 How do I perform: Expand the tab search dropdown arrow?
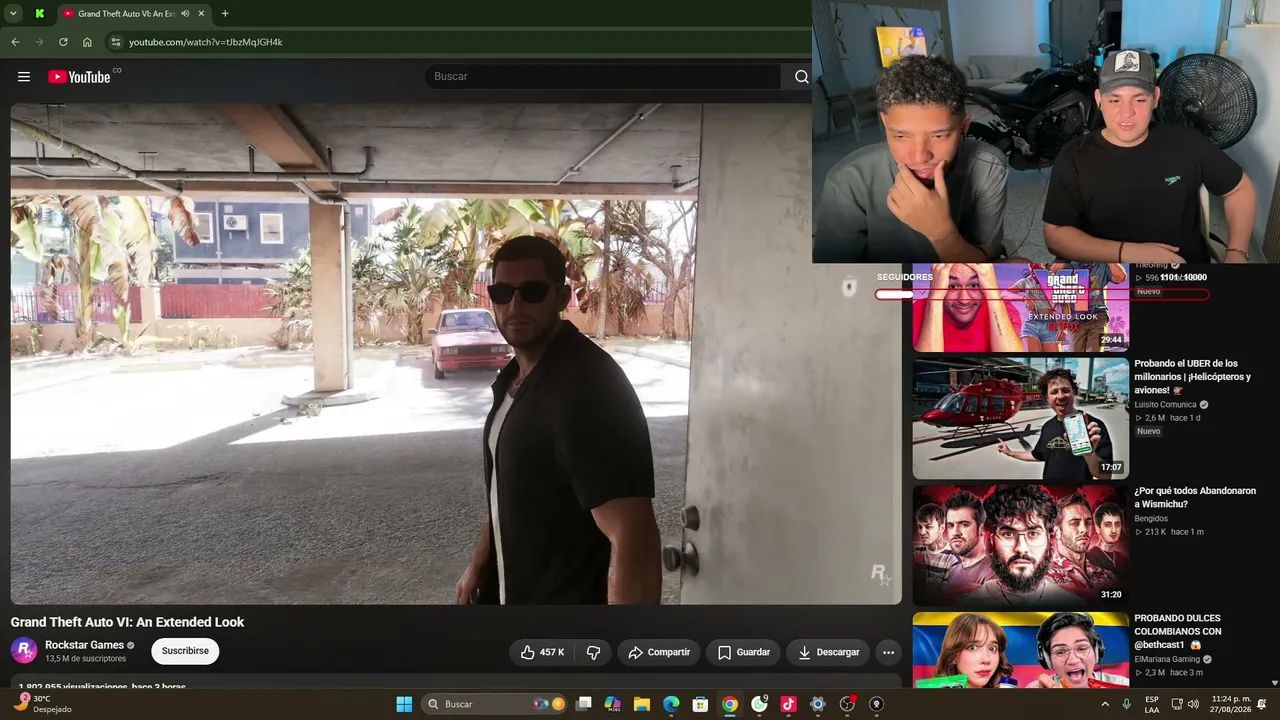tap(13, 14)
